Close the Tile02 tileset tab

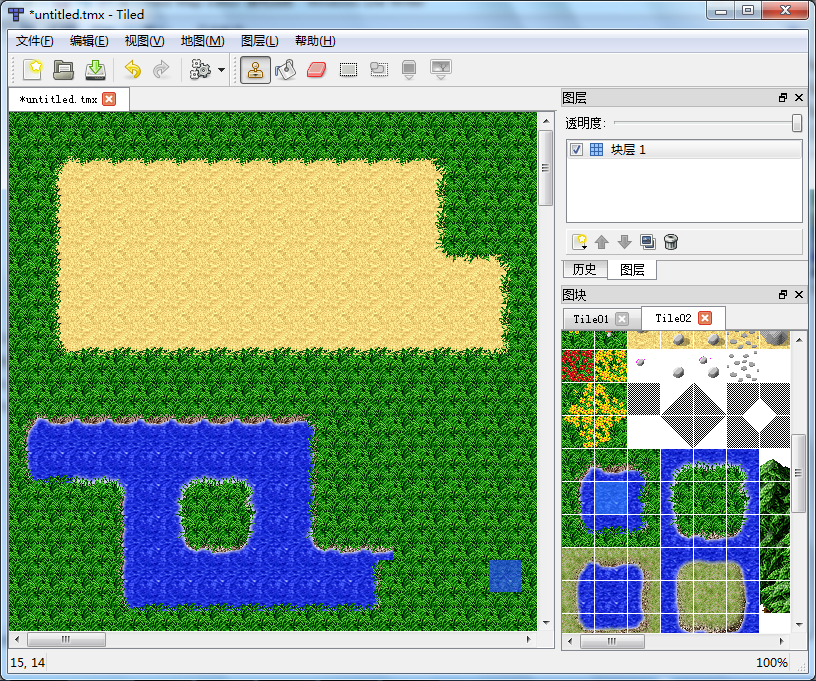pos(705,318)
